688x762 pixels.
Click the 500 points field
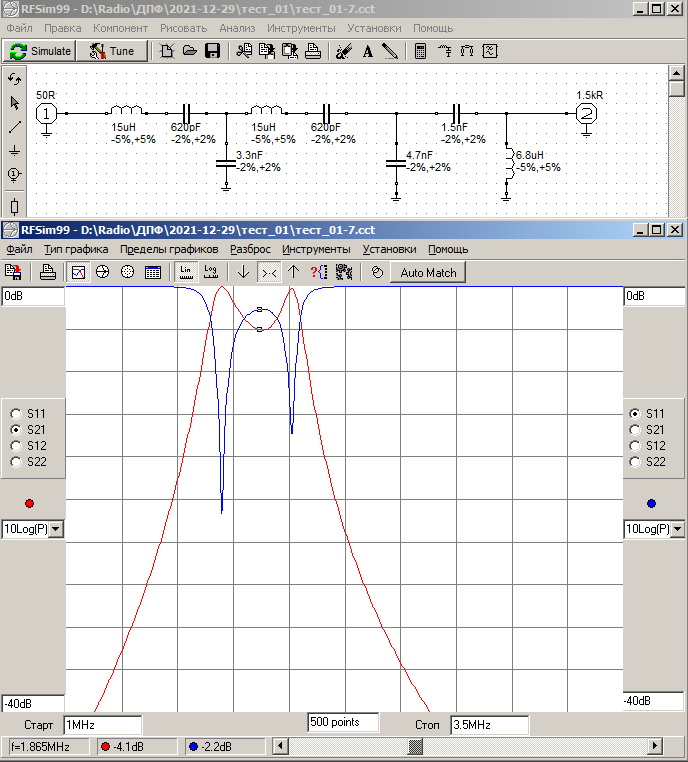pos(343,722)
